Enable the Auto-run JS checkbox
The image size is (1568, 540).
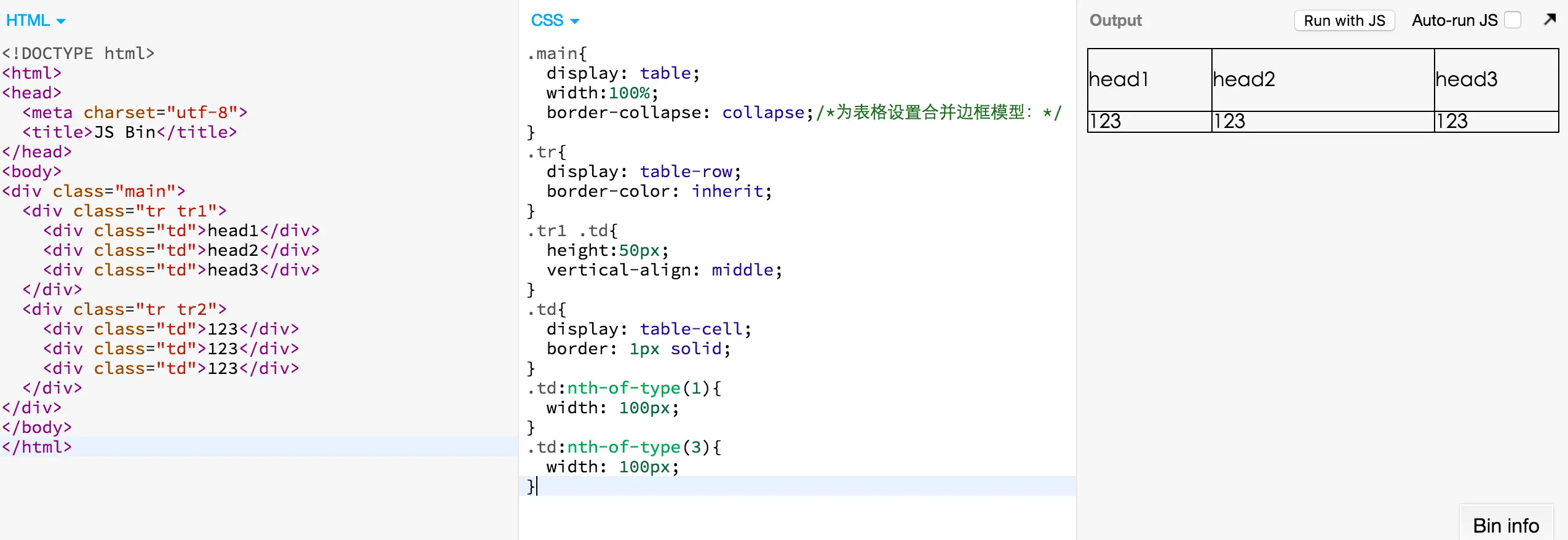point(1513,20)
